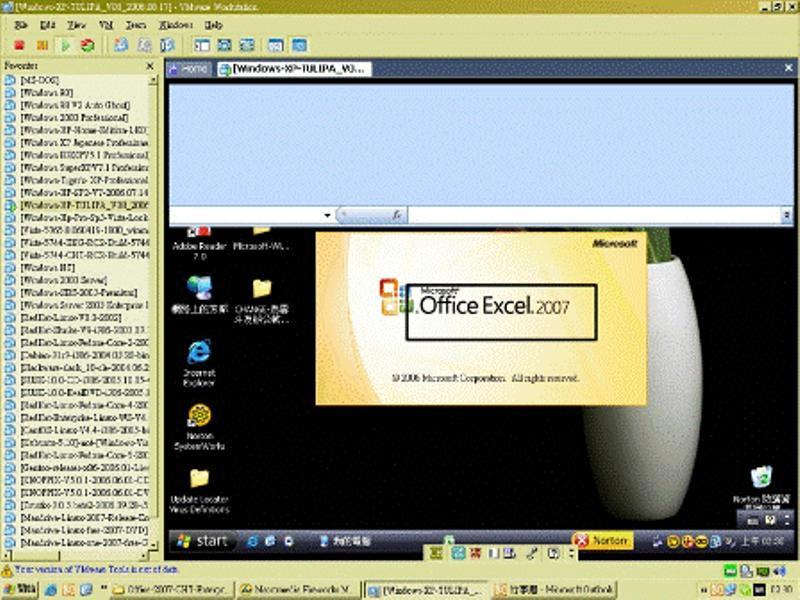Image resolution: width=800 pixels, height=600 pixels.
Task: Click Favorites list scroll-up arrow
Action: coord(154,81)
